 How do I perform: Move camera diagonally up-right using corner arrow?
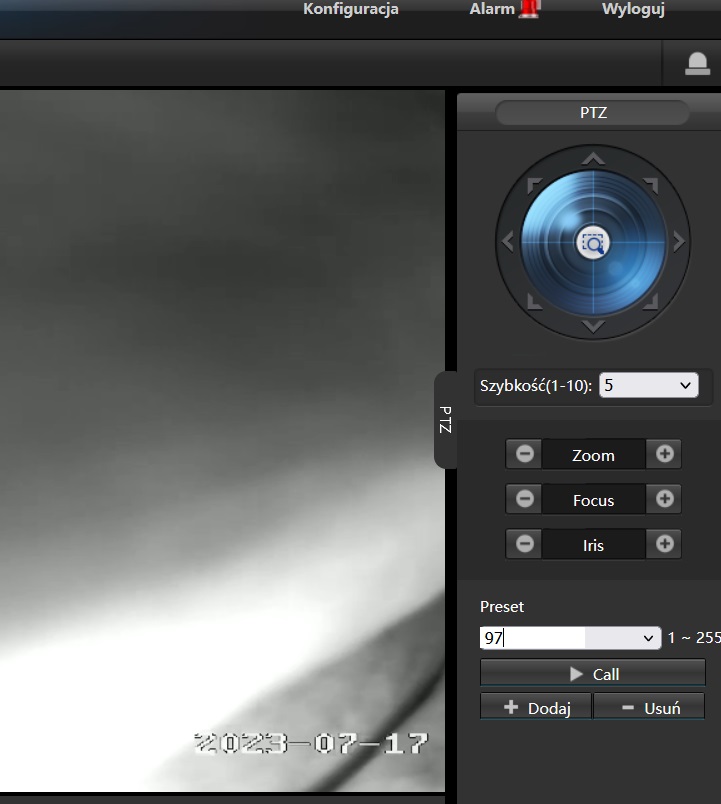[x=651, y=185]
